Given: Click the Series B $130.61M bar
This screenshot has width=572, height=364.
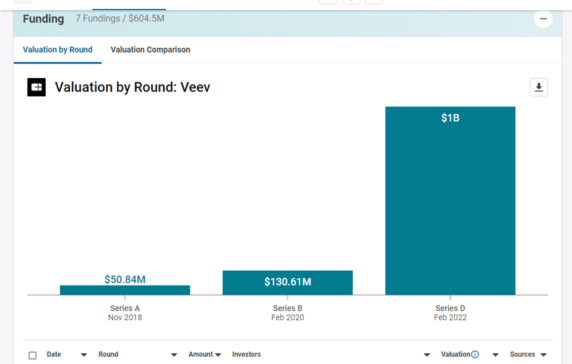Looking at the screenshot, I should pyautogui.click(x=287, y=282).
